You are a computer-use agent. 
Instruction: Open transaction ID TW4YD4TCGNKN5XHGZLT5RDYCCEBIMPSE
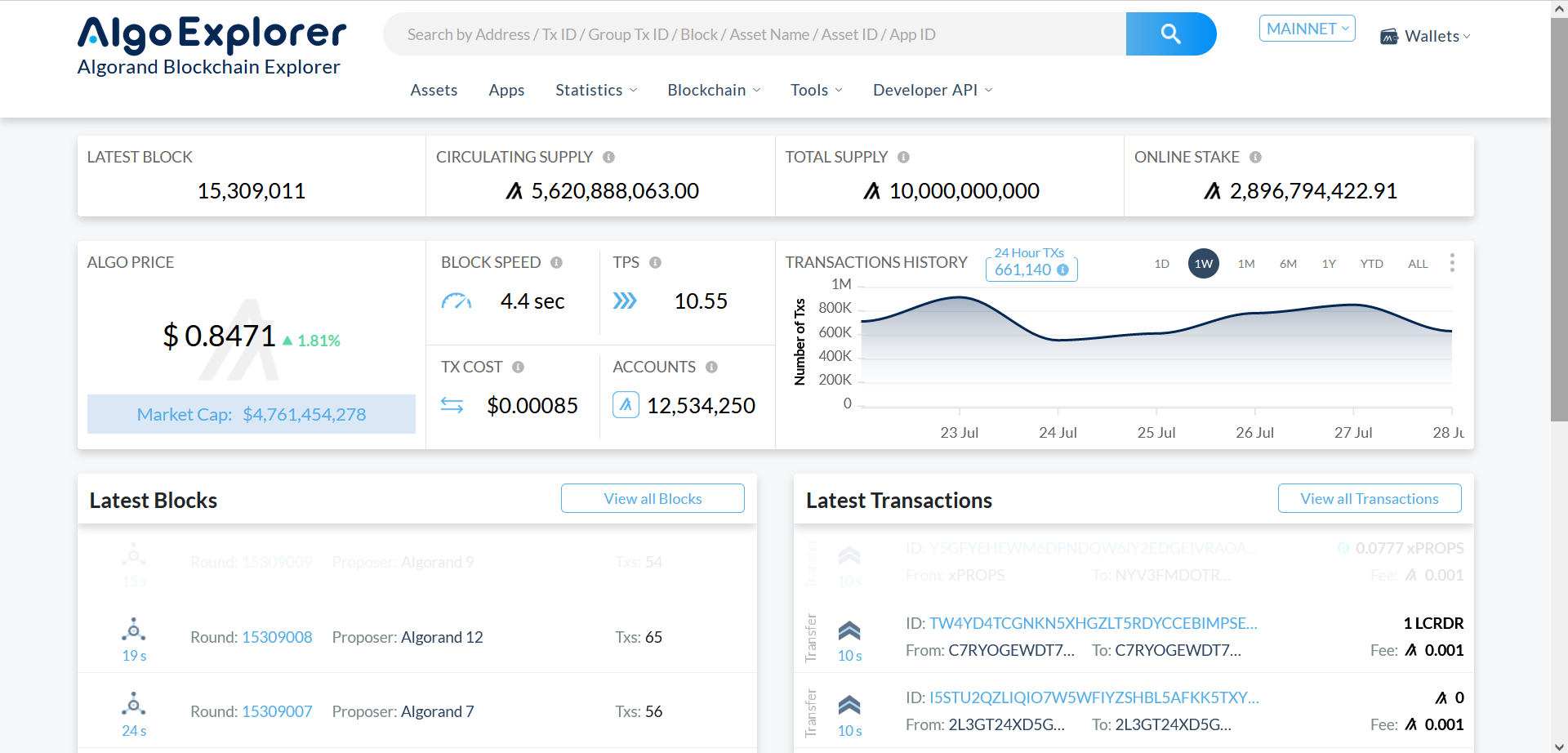pos(1094,623)
